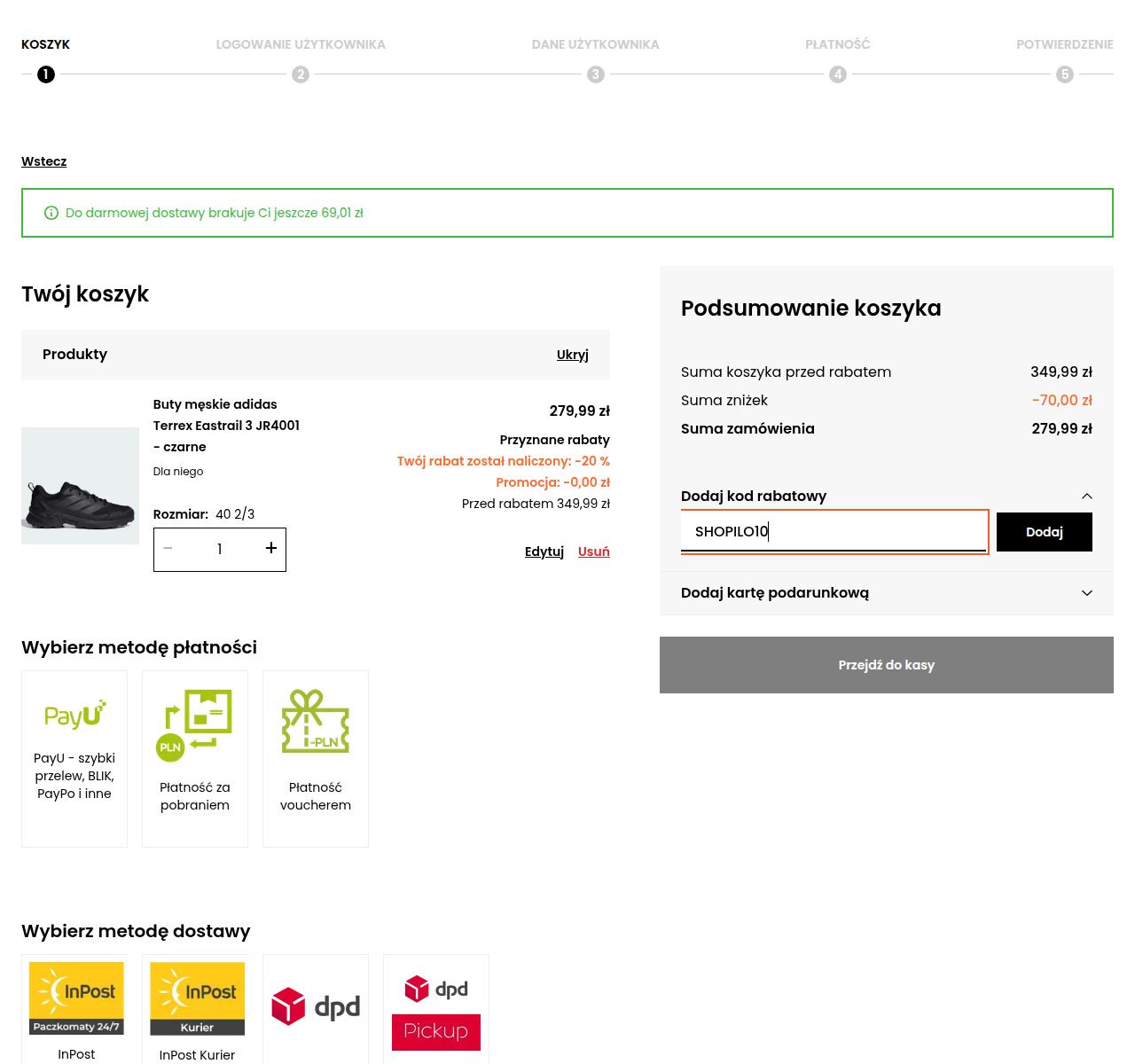
Task: Click the free delivery notice text
Action: coord(215,213)
